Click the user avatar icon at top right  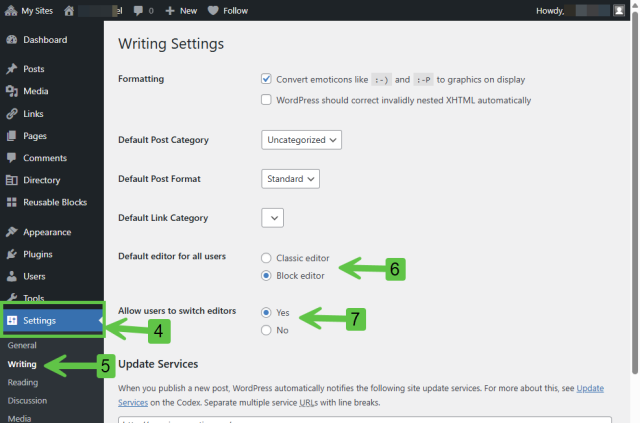[x=619, y=11]
